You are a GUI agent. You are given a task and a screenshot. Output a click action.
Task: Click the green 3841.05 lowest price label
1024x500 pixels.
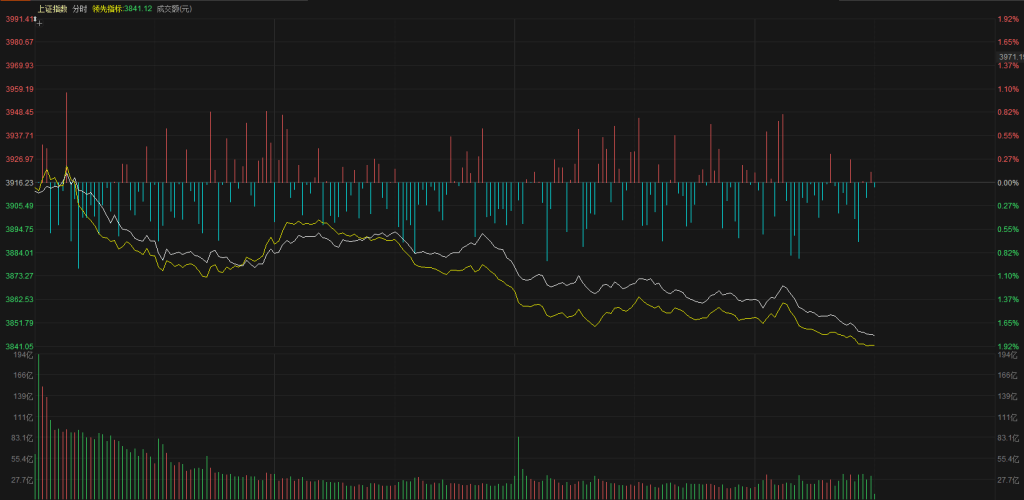click(x=19, y=346)
